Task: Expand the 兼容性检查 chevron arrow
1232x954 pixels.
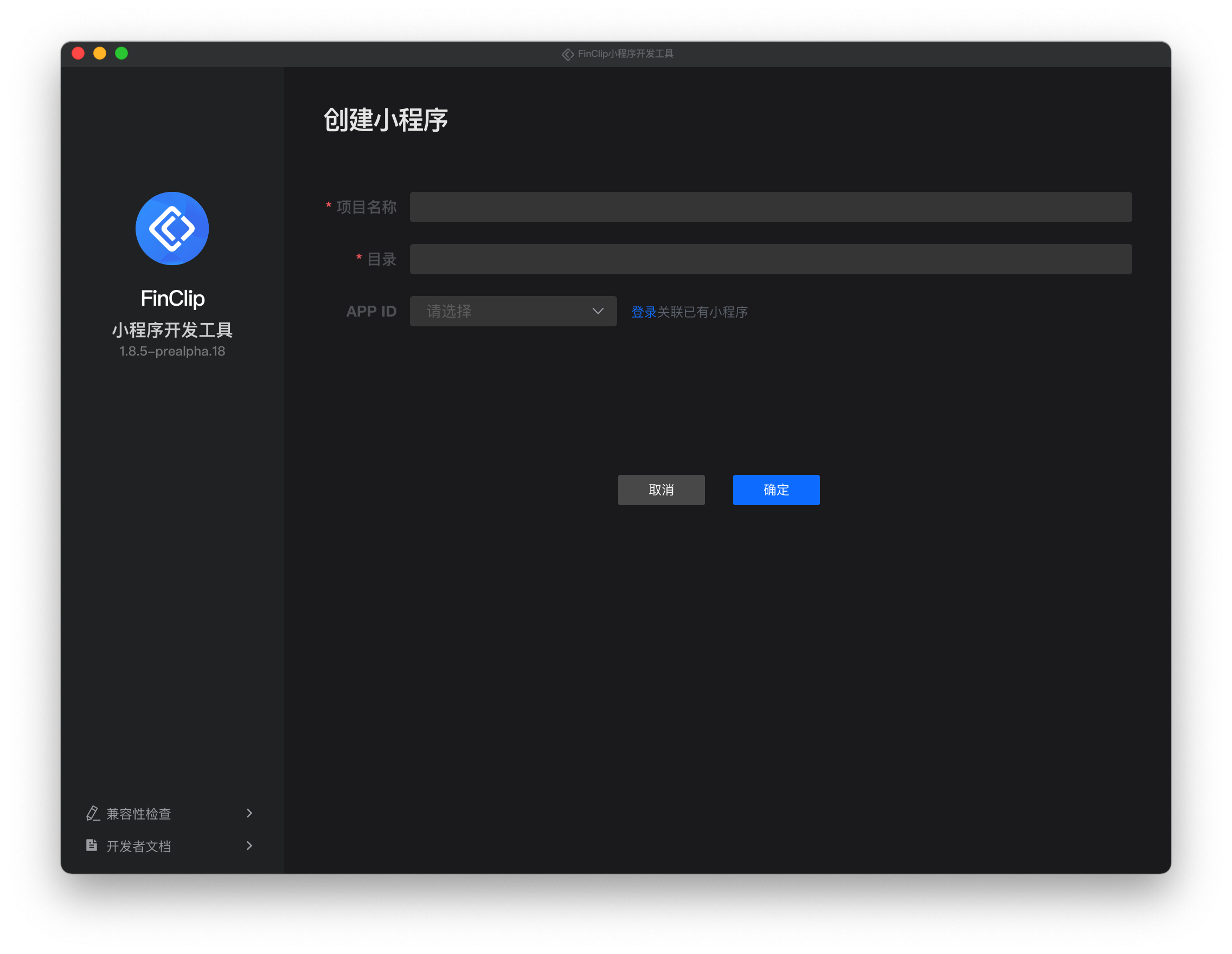Action: coord(249,813)
